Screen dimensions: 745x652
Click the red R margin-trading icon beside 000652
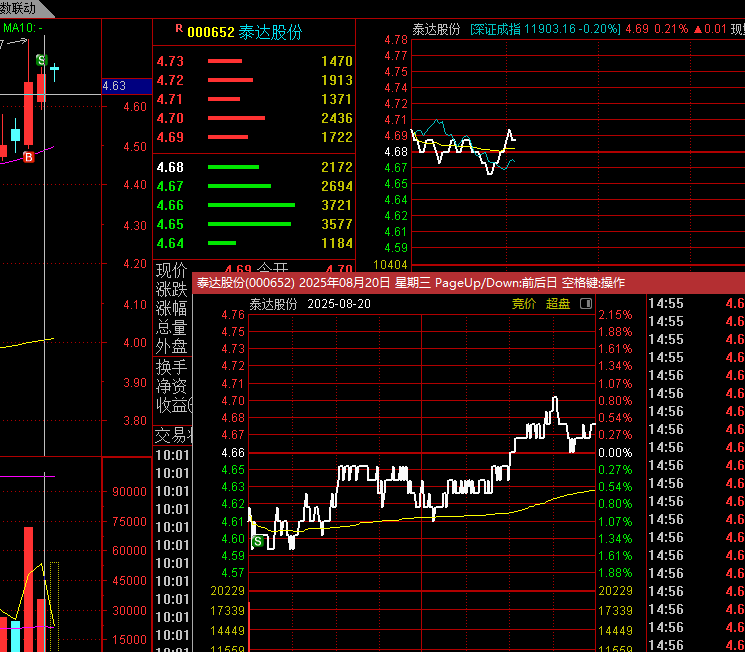[x=179, y=29]
